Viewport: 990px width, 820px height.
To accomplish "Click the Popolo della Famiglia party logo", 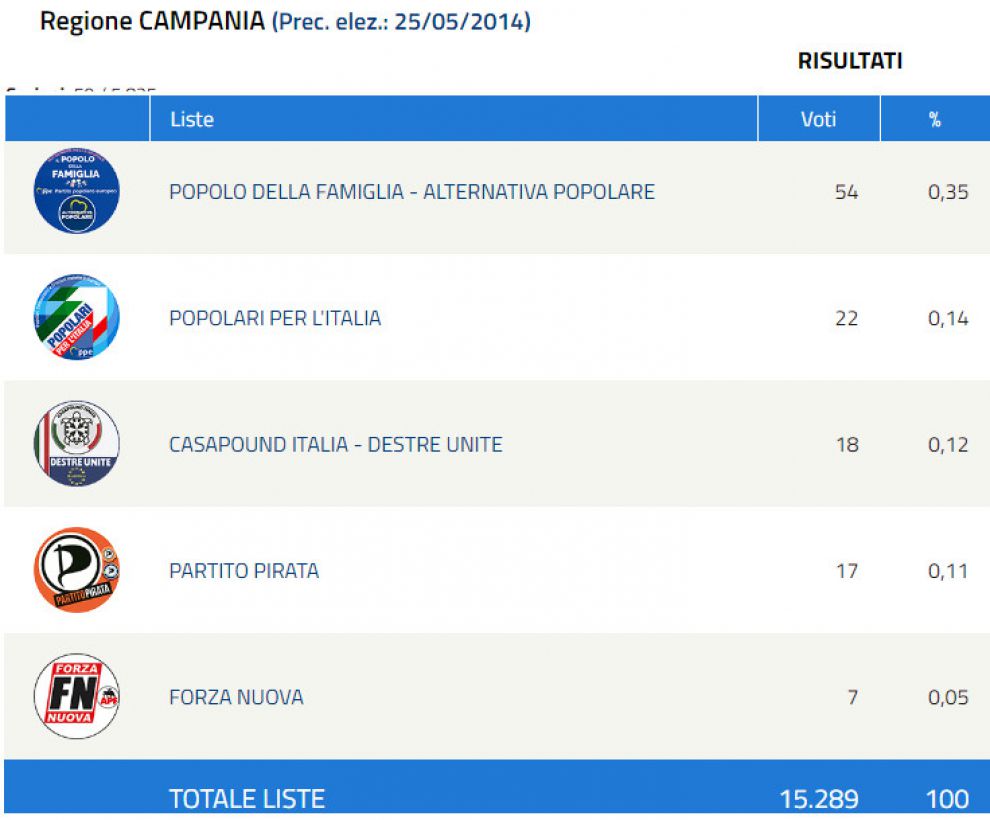I will point(76,191).
